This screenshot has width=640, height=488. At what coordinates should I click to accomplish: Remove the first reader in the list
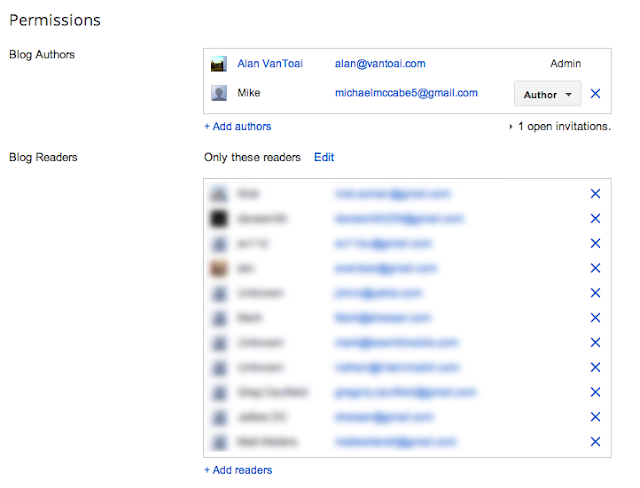(x=595, y=193)
